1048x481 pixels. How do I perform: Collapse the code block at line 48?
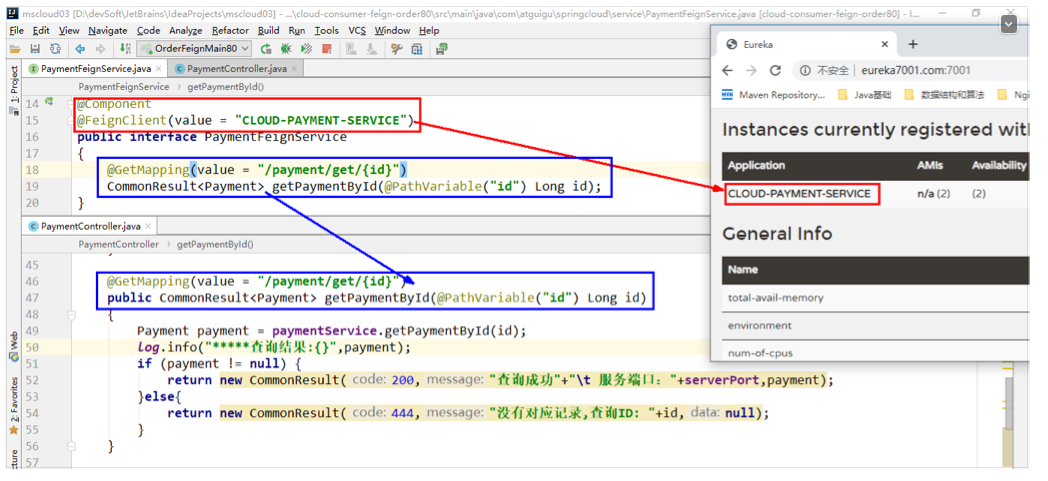point(71,315)
